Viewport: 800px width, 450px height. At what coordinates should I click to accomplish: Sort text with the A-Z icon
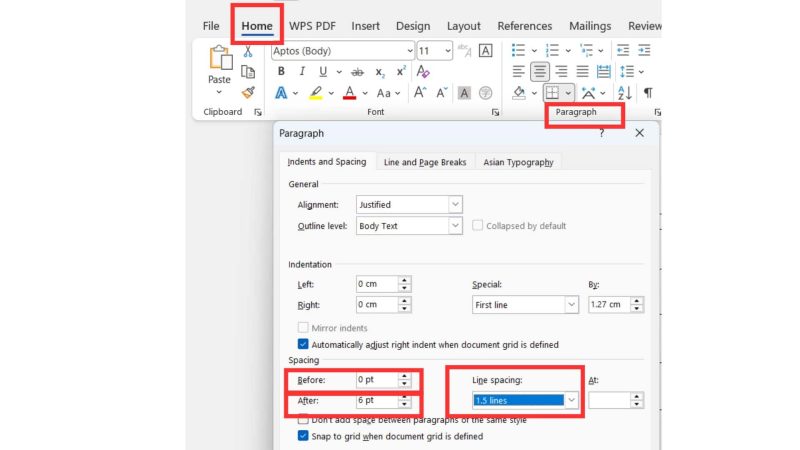[x=624, y=93]
